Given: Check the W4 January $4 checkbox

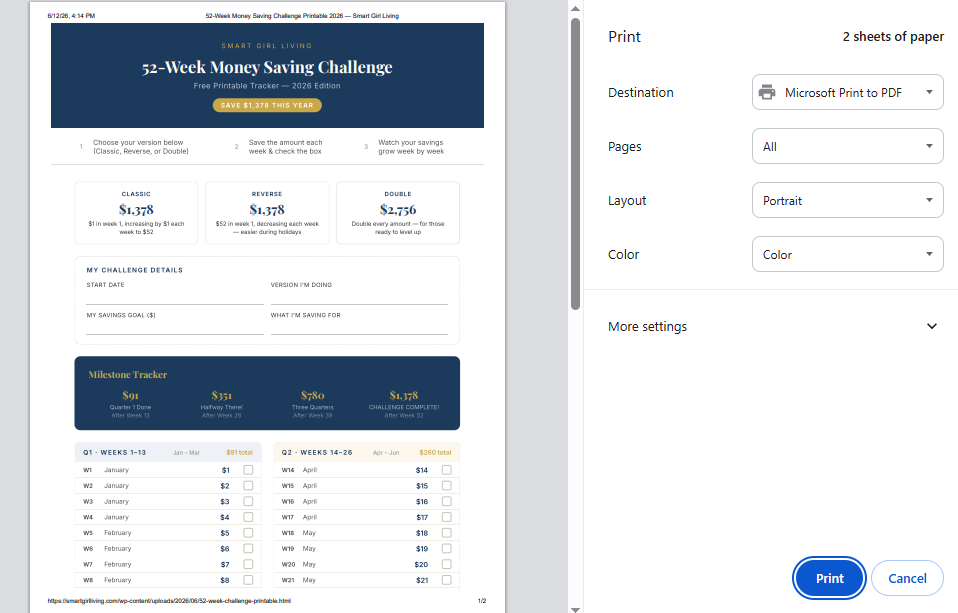Looking at the screenshot, I should point(248,517).
